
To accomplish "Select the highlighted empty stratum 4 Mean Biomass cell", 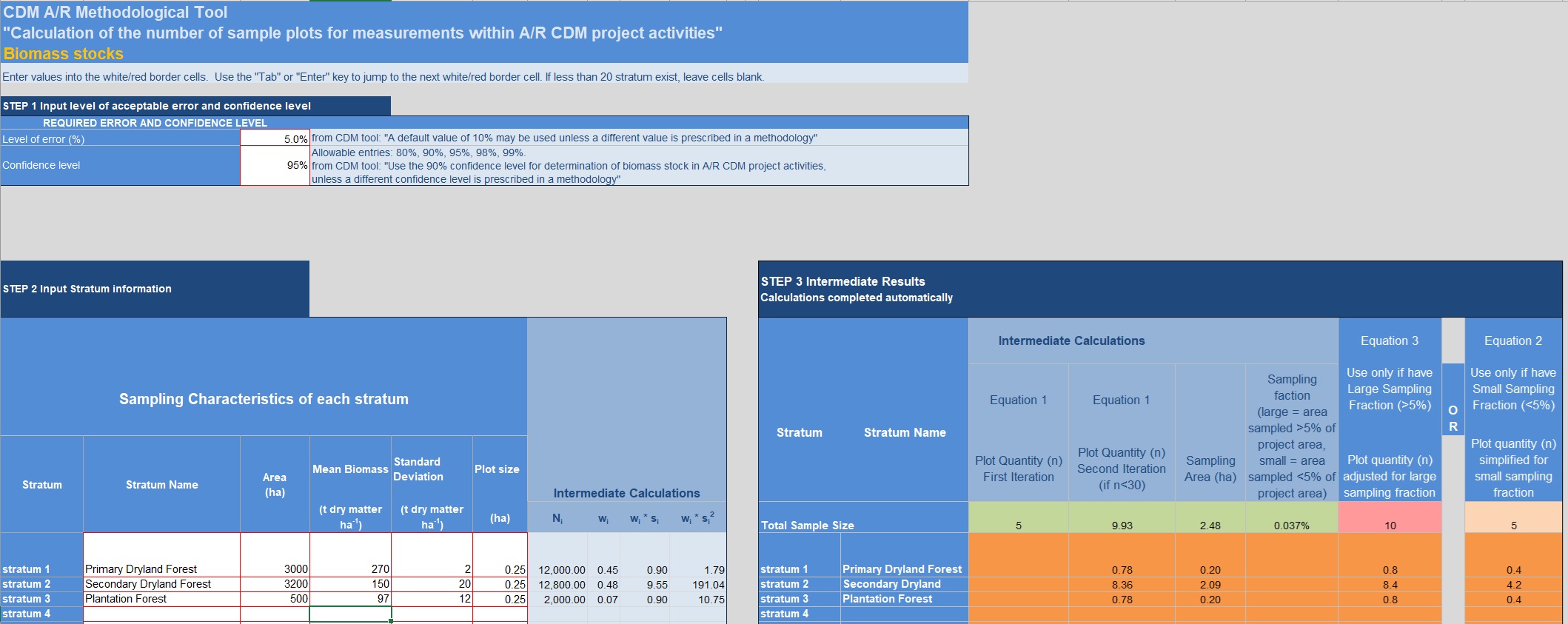I will click(x=350, y=614).
